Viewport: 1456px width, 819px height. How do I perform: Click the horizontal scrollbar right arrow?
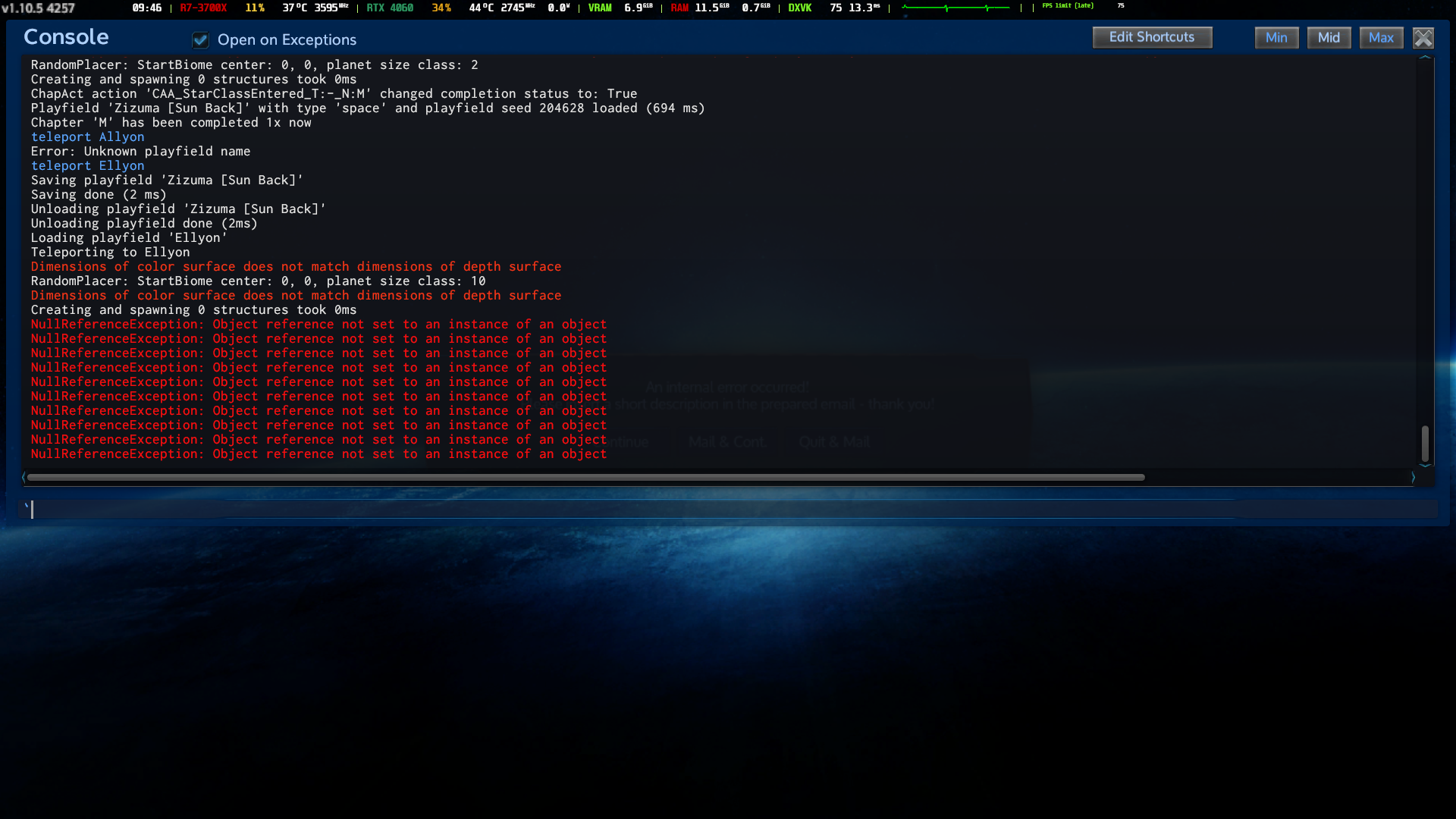click(1413, 477)
